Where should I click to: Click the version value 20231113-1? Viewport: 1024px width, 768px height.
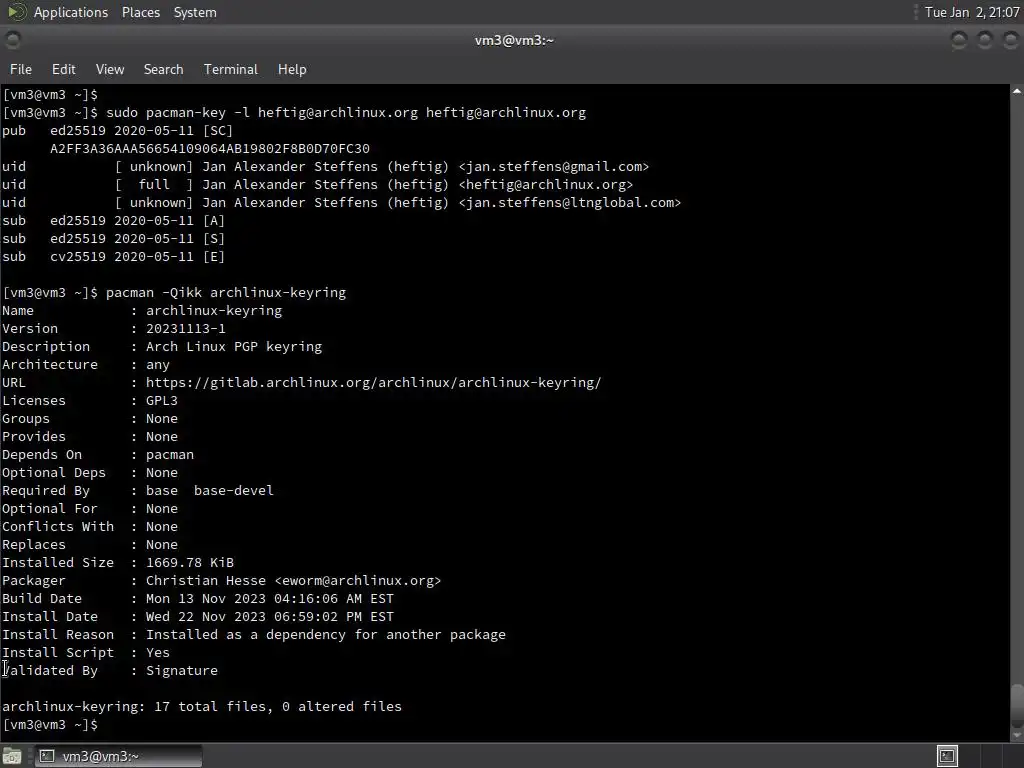click(x=185, y=328)
